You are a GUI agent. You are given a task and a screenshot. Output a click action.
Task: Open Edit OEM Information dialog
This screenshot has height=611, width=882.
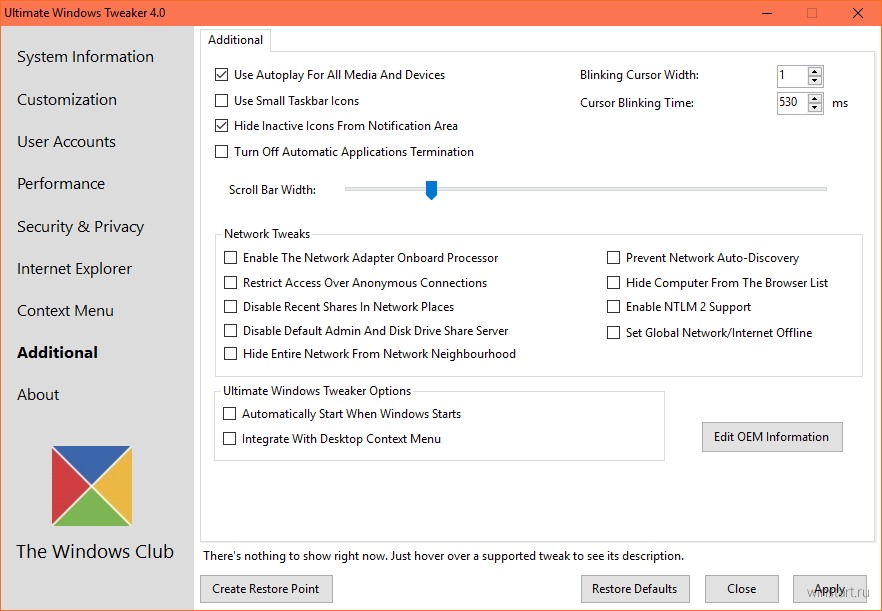(x=772, y=437)
